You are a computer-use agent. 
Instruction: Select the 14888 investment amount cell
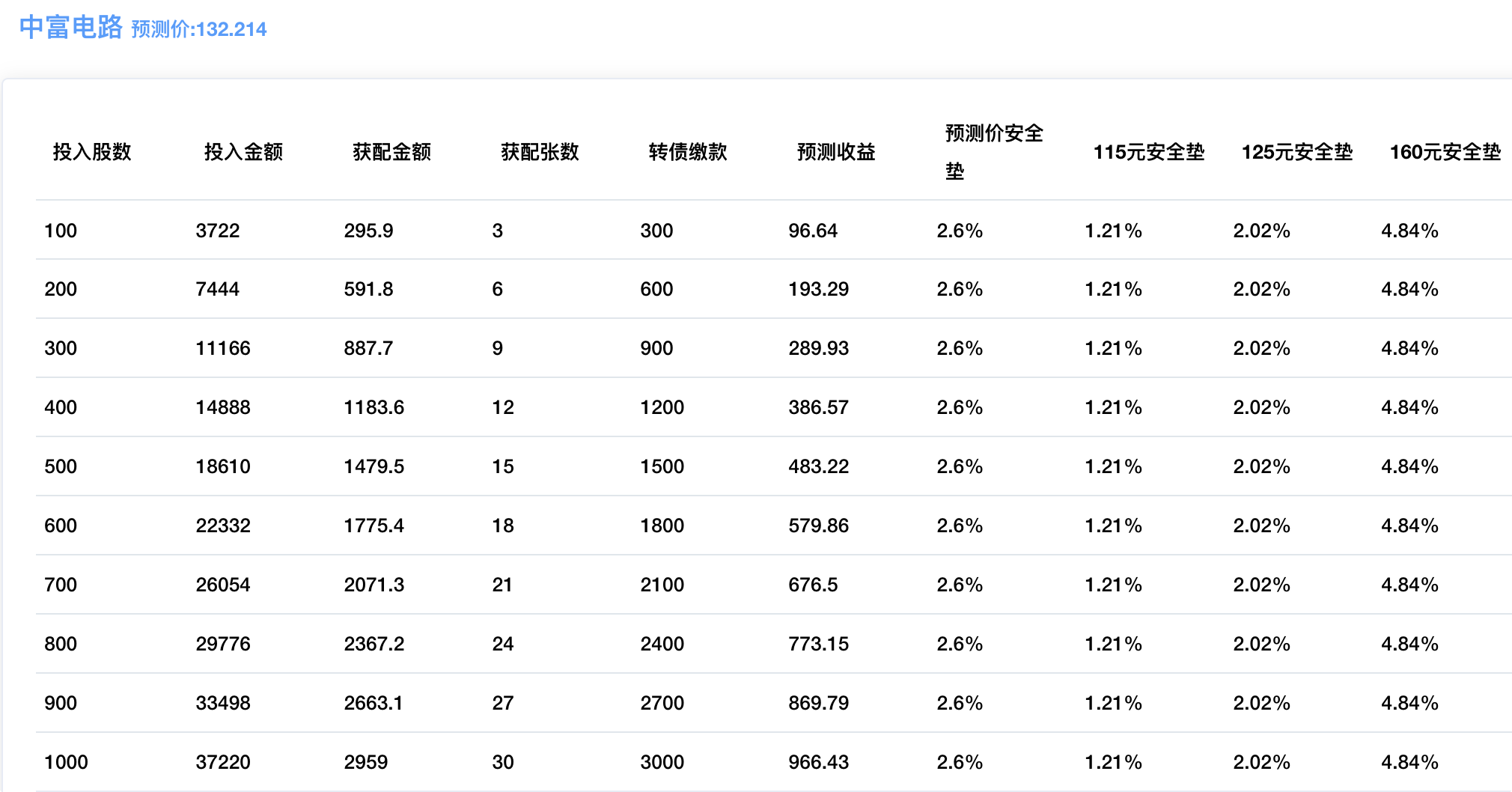tap(223, 407)
